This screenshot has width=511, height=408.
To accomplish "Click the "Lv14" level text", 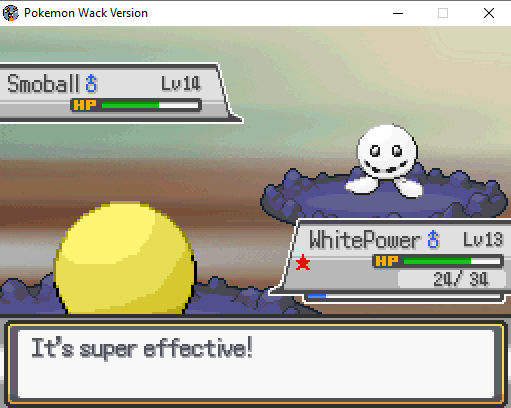I will [x=181, y=83].
